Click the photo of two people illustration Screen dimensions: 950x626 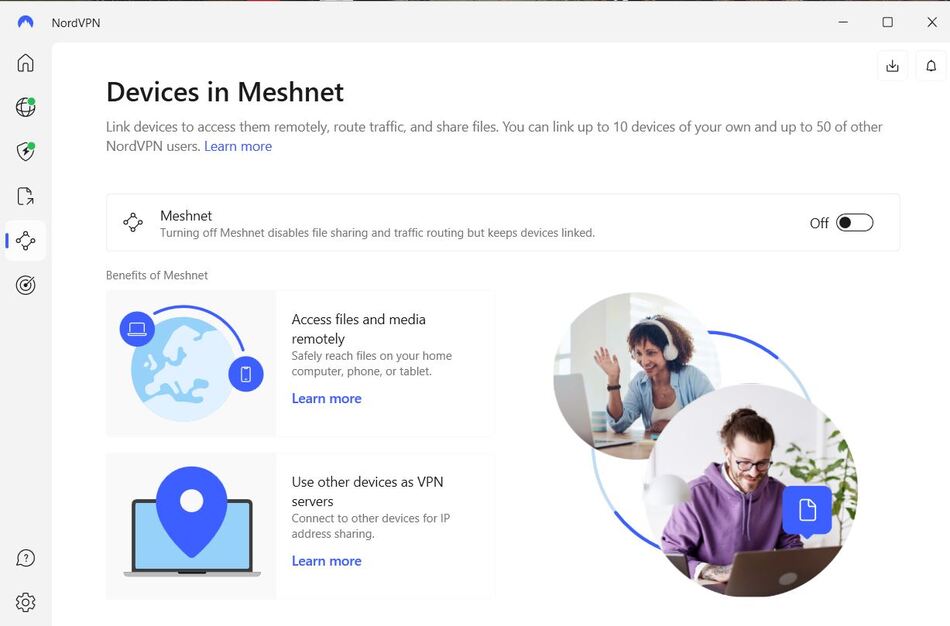pyautogui.click(x=706, y=444)
